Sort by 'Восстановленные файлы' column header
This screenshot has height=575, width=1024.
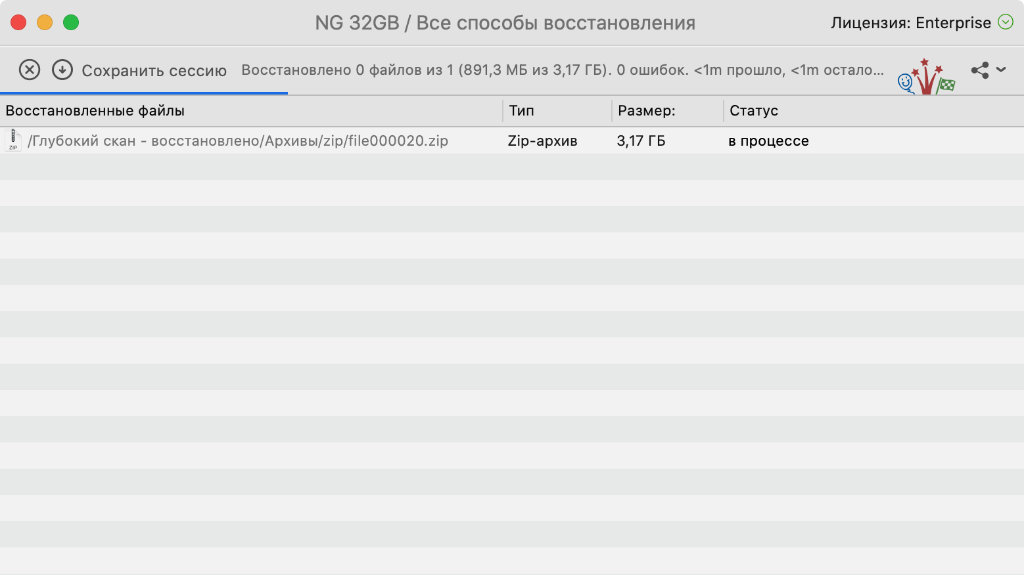[95, 111]
